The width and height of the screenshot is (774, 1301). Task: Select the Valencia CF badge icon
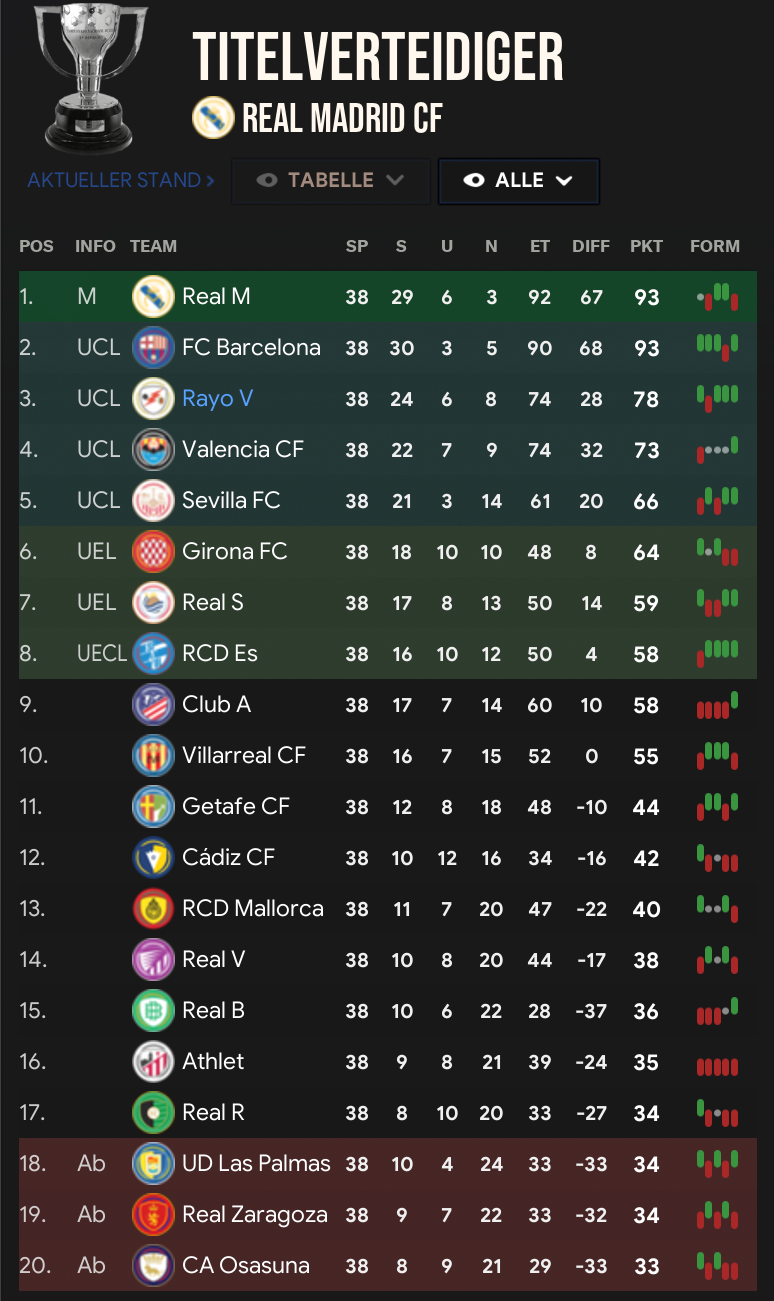154,450
